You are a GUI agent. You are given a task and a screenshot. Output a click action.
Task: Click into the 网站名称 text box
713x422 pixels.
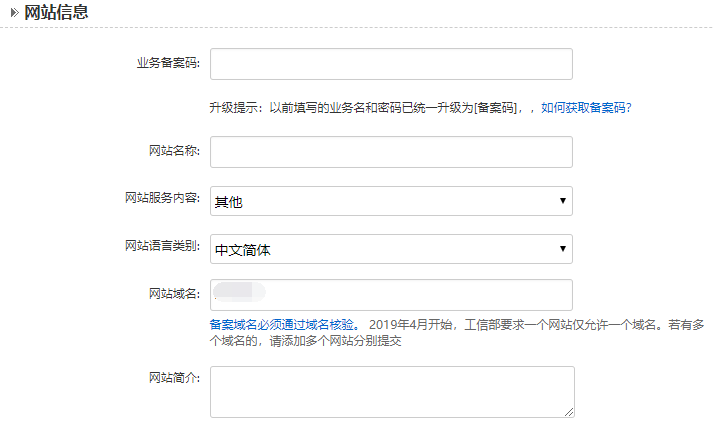point(390,152)
